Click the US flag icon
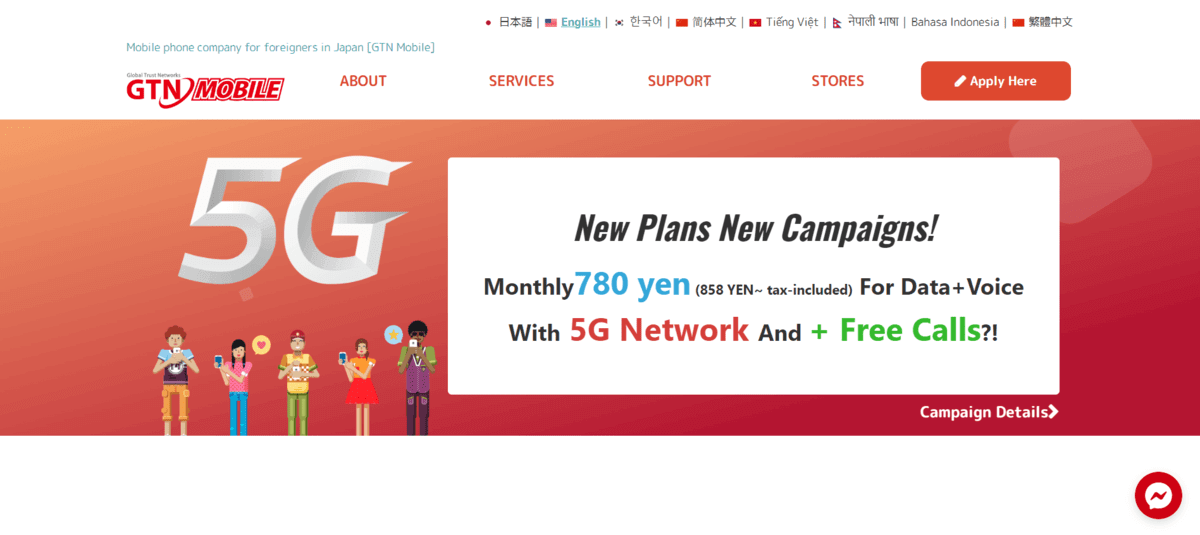The width and height of the screenshot is (1200, 535). (551, 22)
